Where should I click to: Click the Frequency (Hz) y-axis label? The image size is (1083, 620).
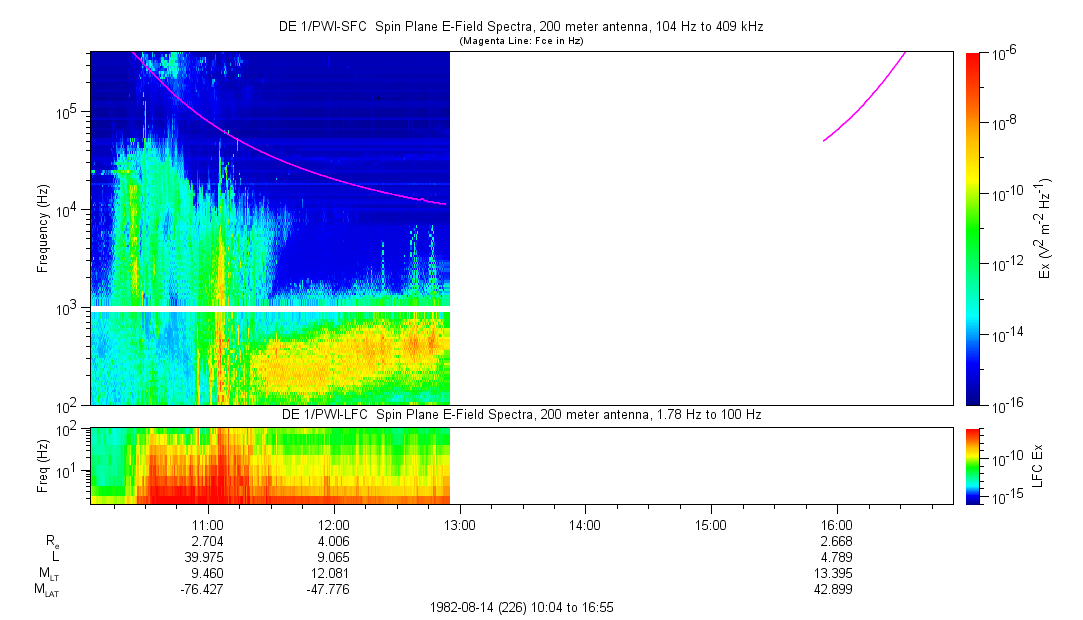(43, 228)
